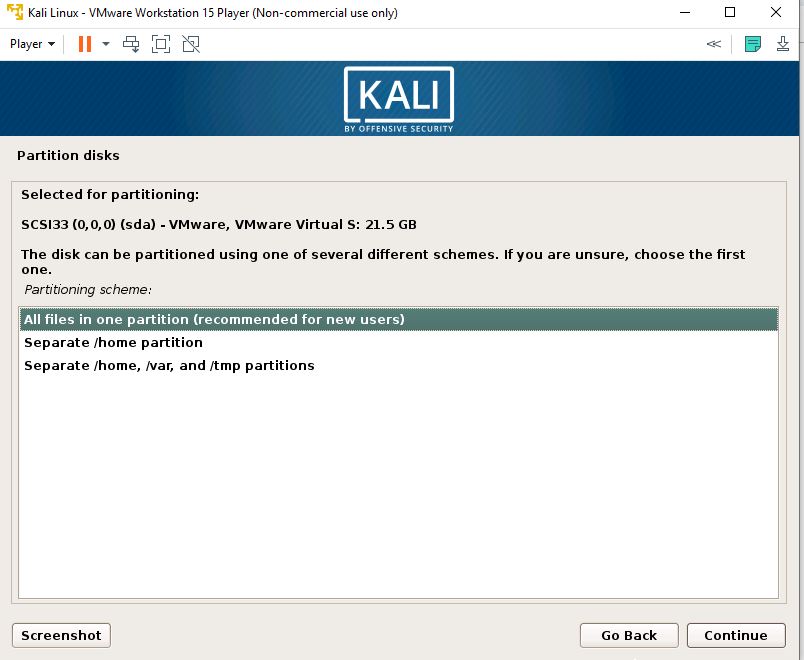The height and width of the screenshot is (660, 804).
Task: Click the download icon near the toolbar's right edge
Action: pyautogui.click(x=782, y=44)
